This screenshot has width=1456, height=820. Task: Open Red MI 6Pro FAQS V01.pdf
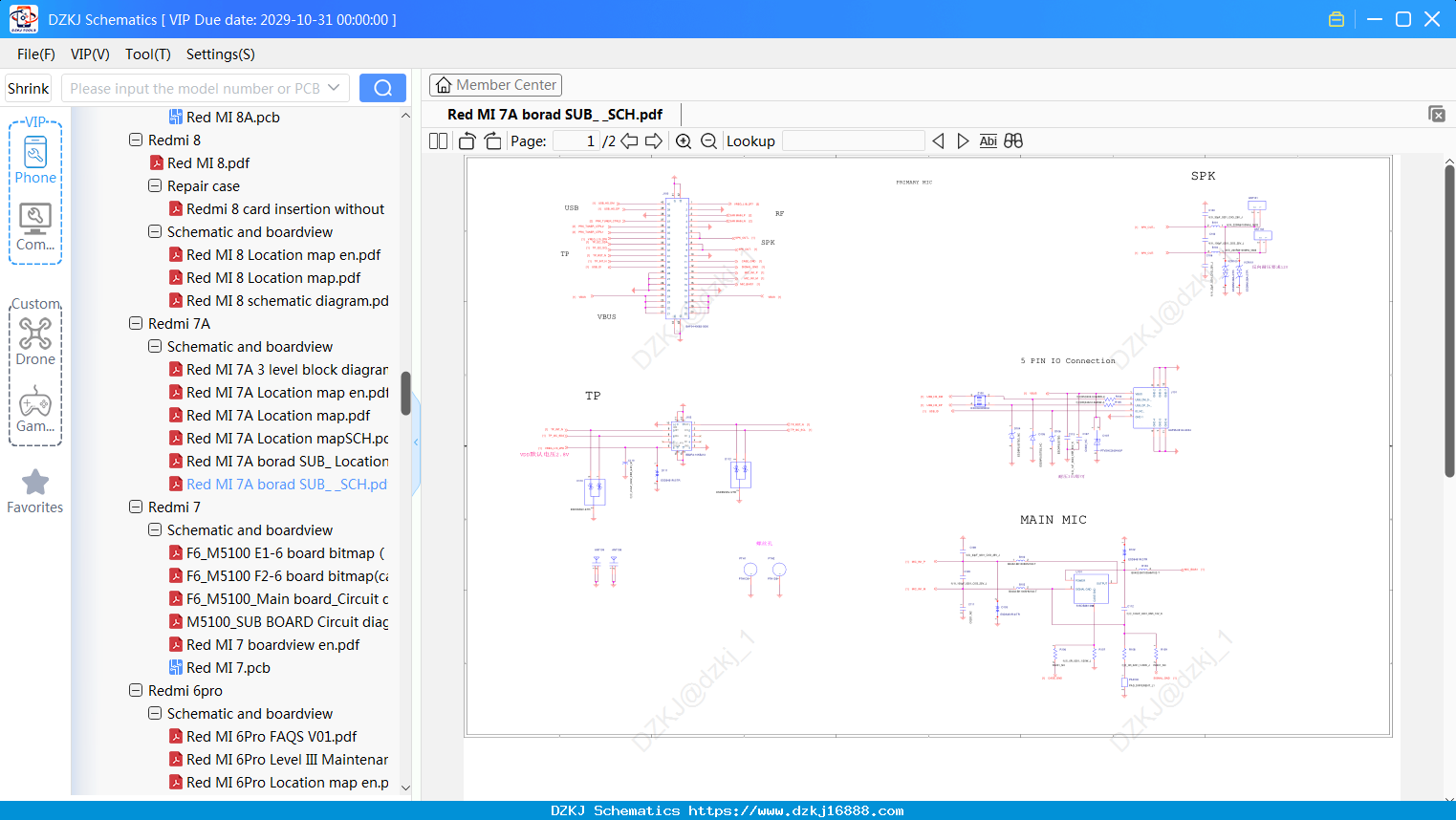click(x=272, y=736)
